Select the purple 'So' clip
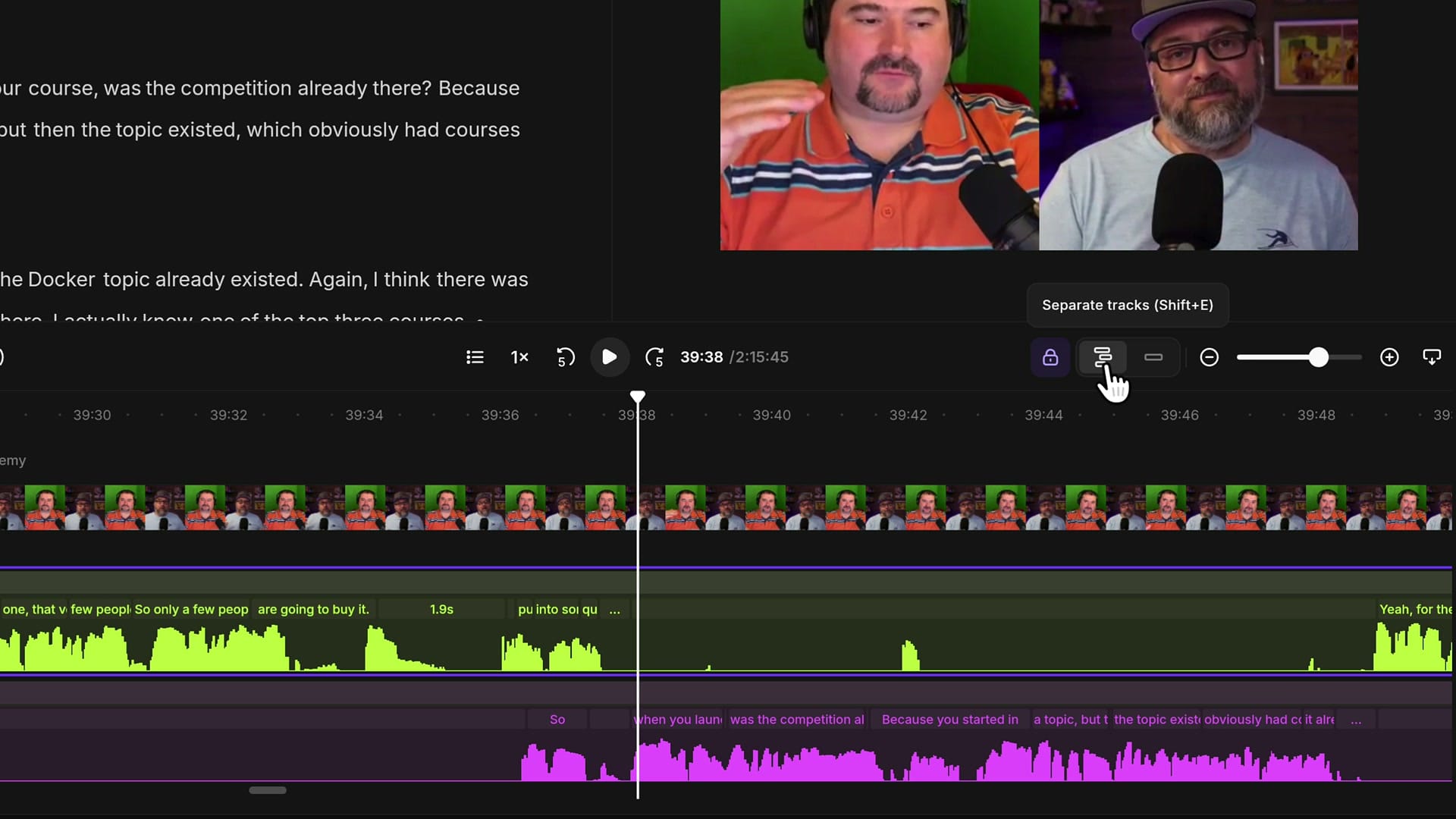 tap(557, 720)
